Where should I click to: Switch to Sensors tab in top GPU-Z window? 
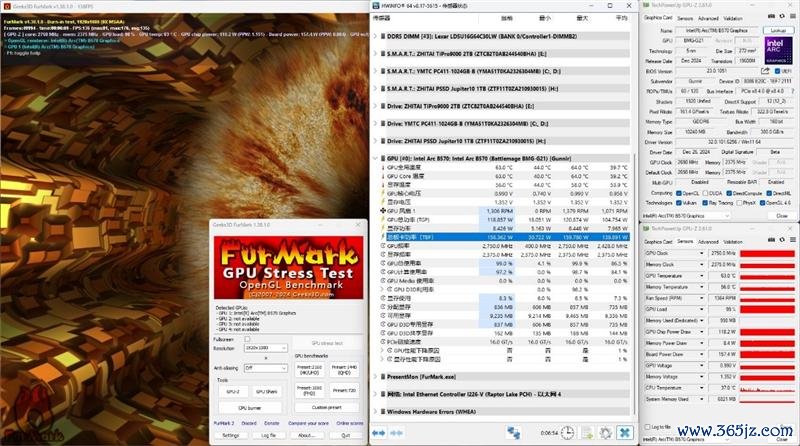click(685, 18)
